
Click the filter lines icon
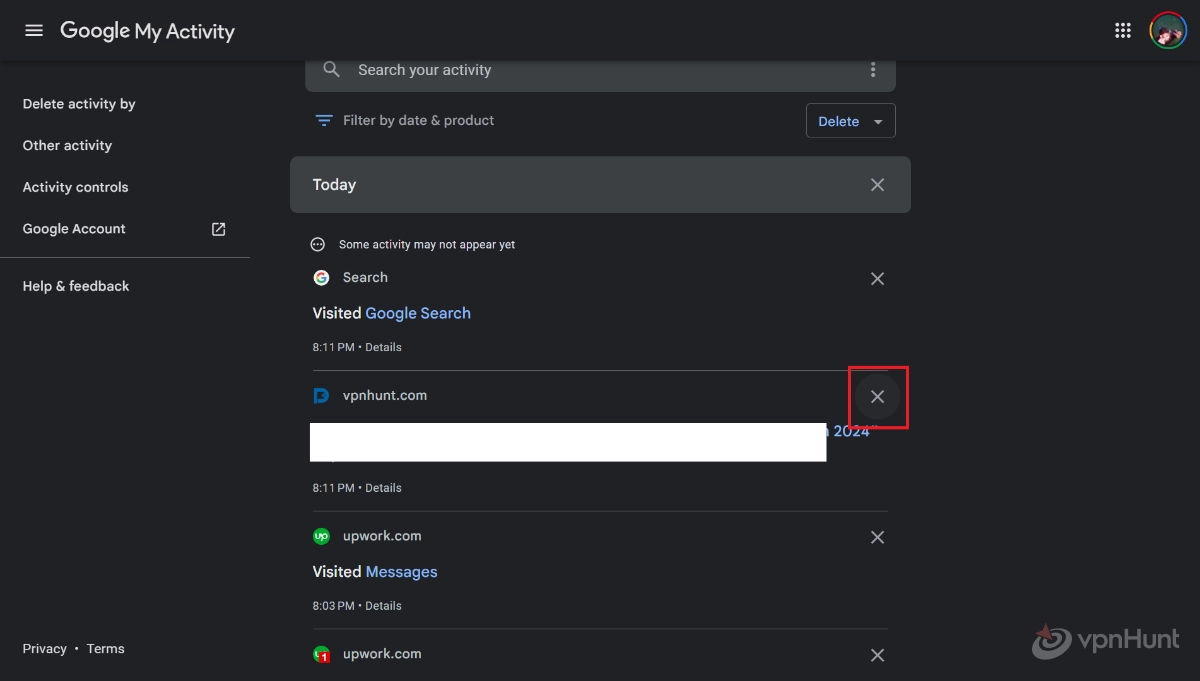coord(324,120)
